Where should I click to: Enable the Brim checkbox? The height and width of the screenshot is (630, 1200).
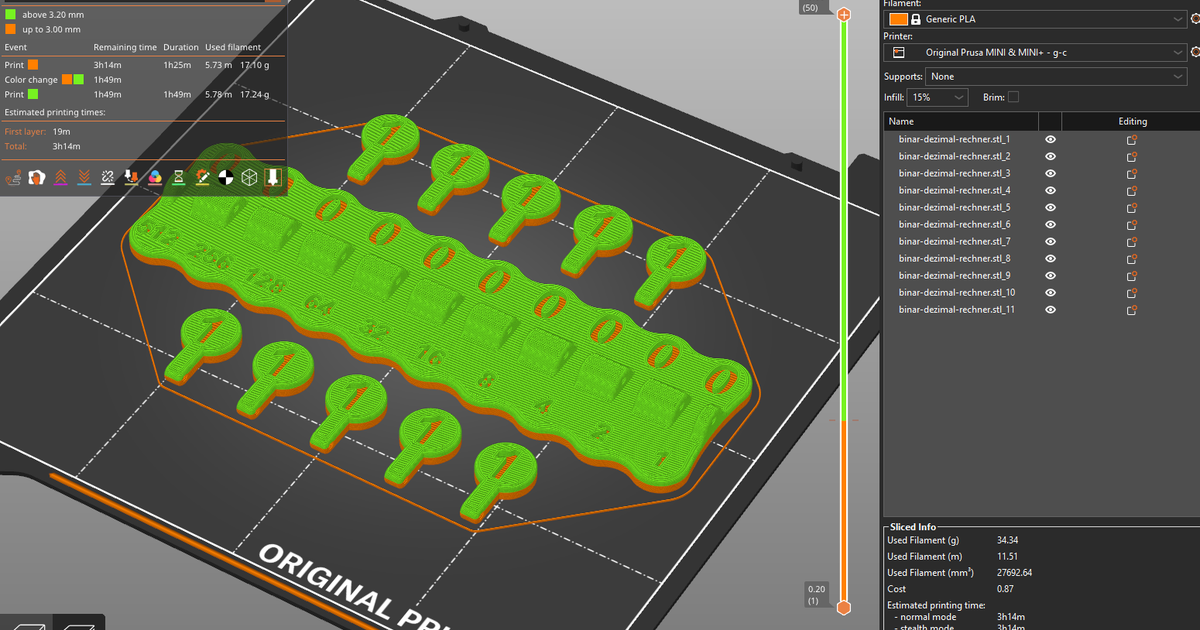[x=1013, y=97]
